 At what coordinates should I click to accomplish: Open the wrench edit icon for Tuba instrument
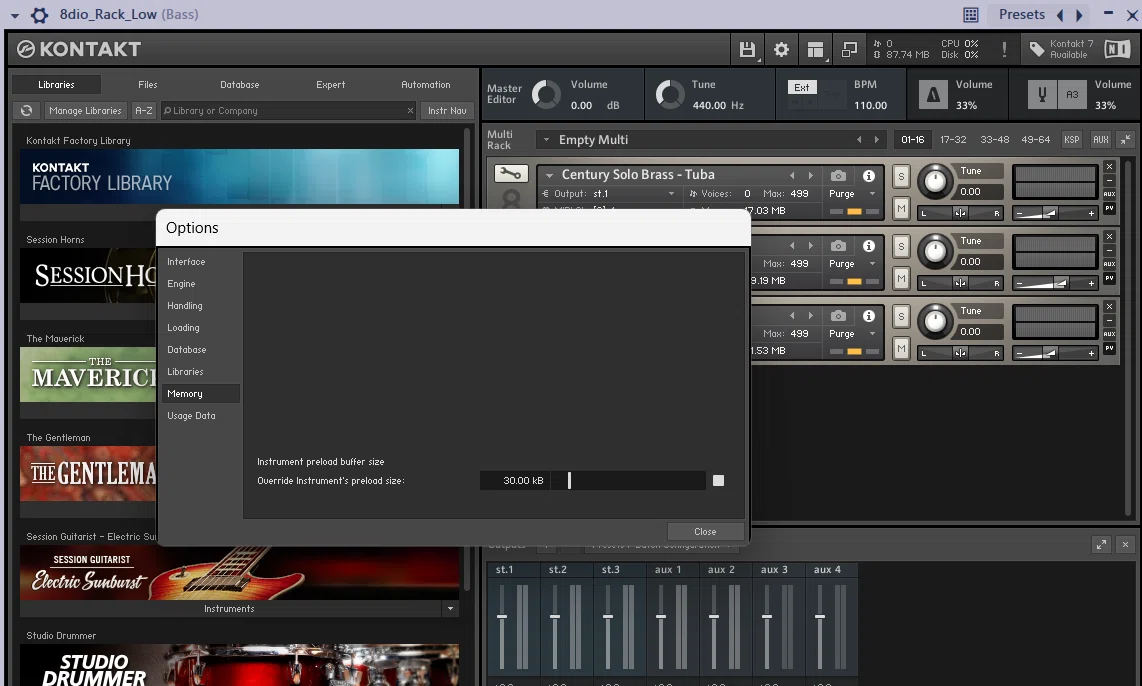pyautogui.click(x=511, y=173)
